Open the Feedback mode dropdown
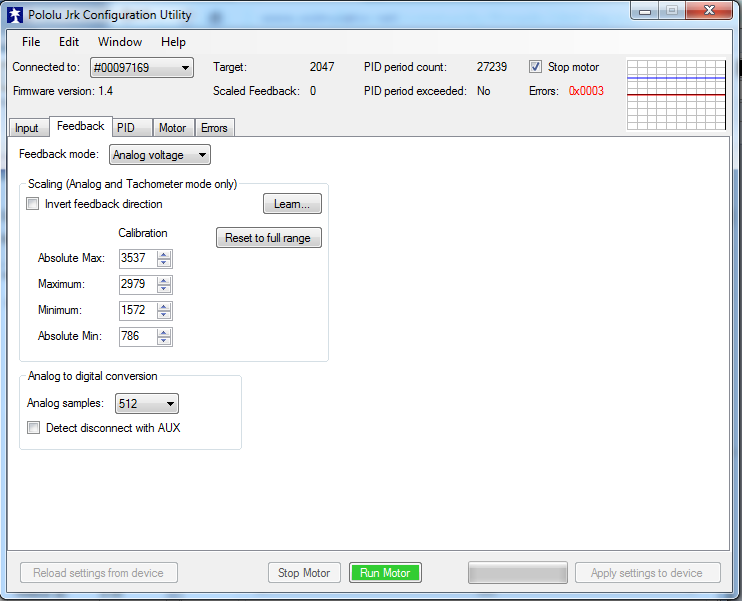Screen dimensions: 742x601 point(160,155)
